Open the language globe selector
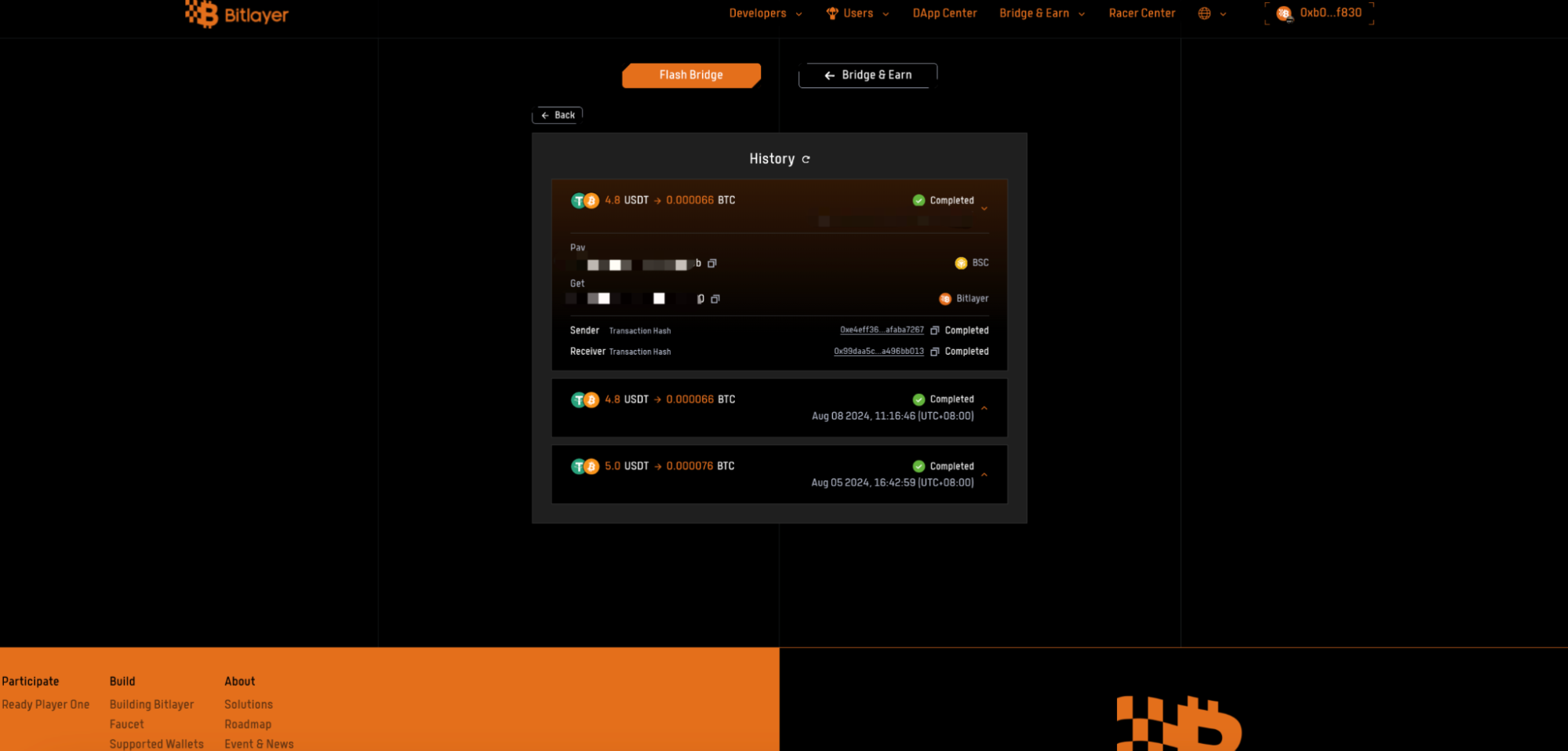Screen dimensions: 1568x751 click(1212, 13)
